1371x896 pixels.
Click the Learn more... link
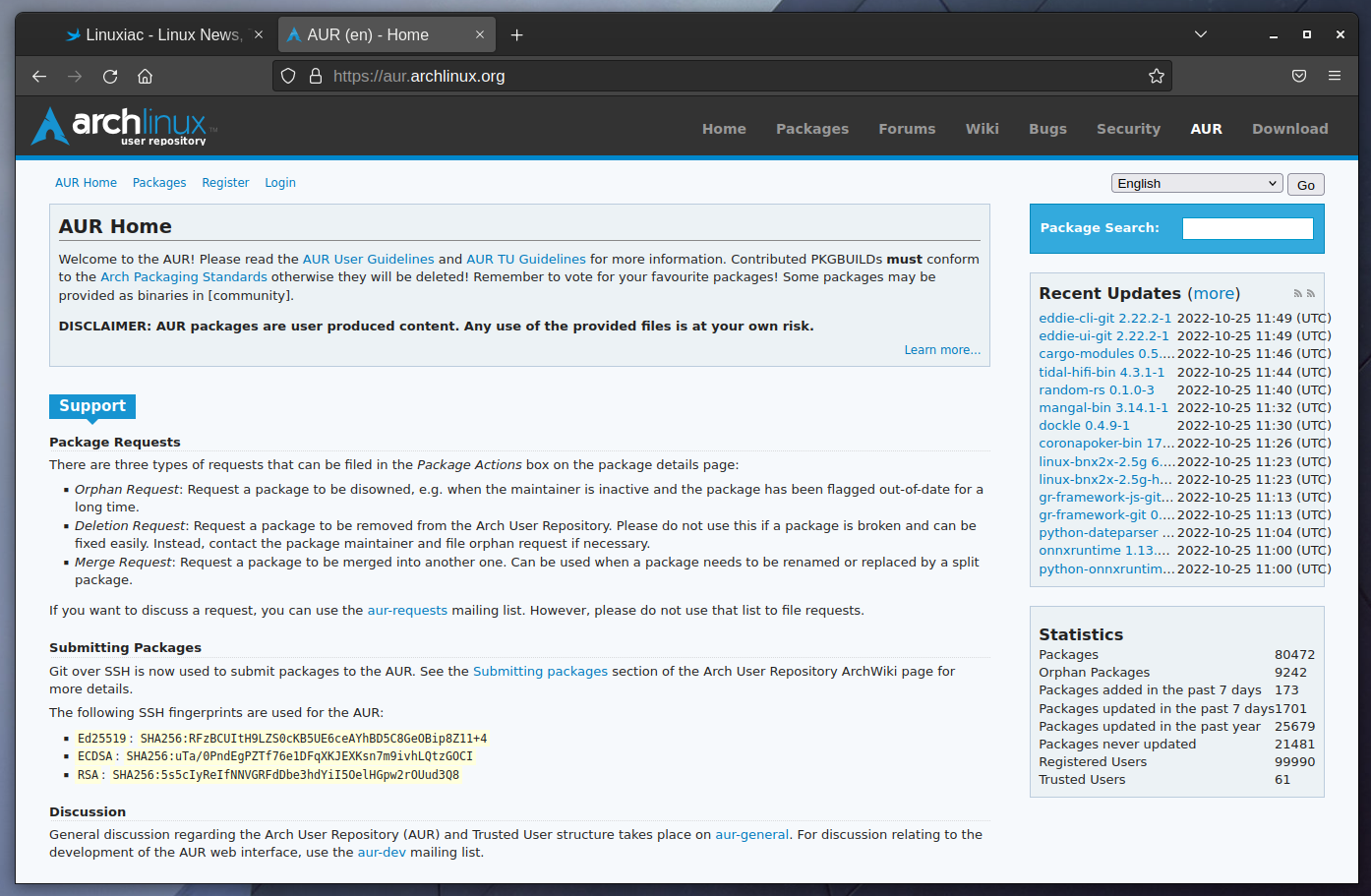(x=942, y=350)
